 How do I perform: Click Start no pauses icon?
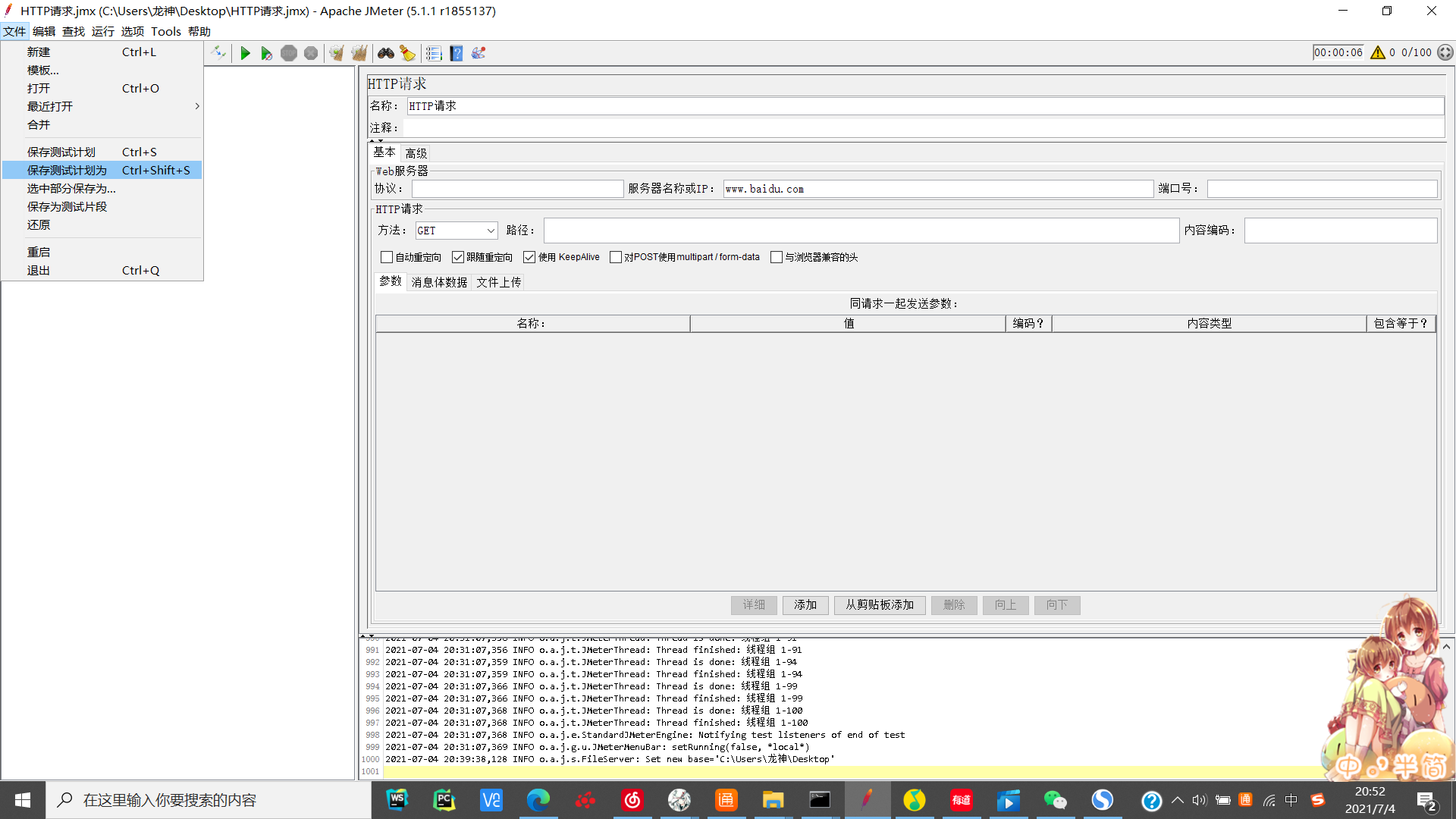(266, 53)
